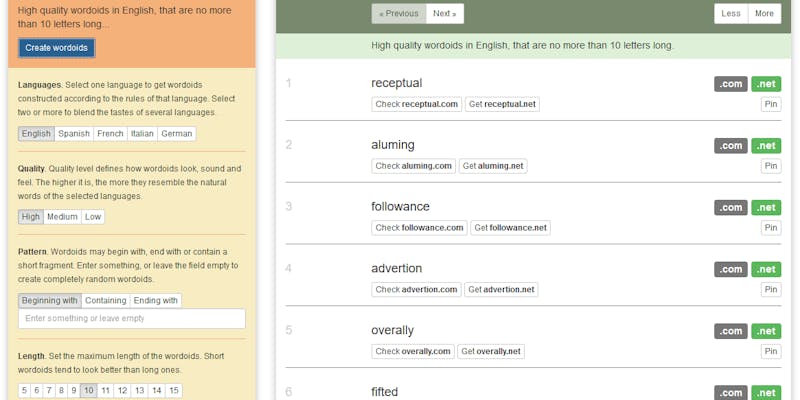Click .net badge for aluming

tap(766, 146)
